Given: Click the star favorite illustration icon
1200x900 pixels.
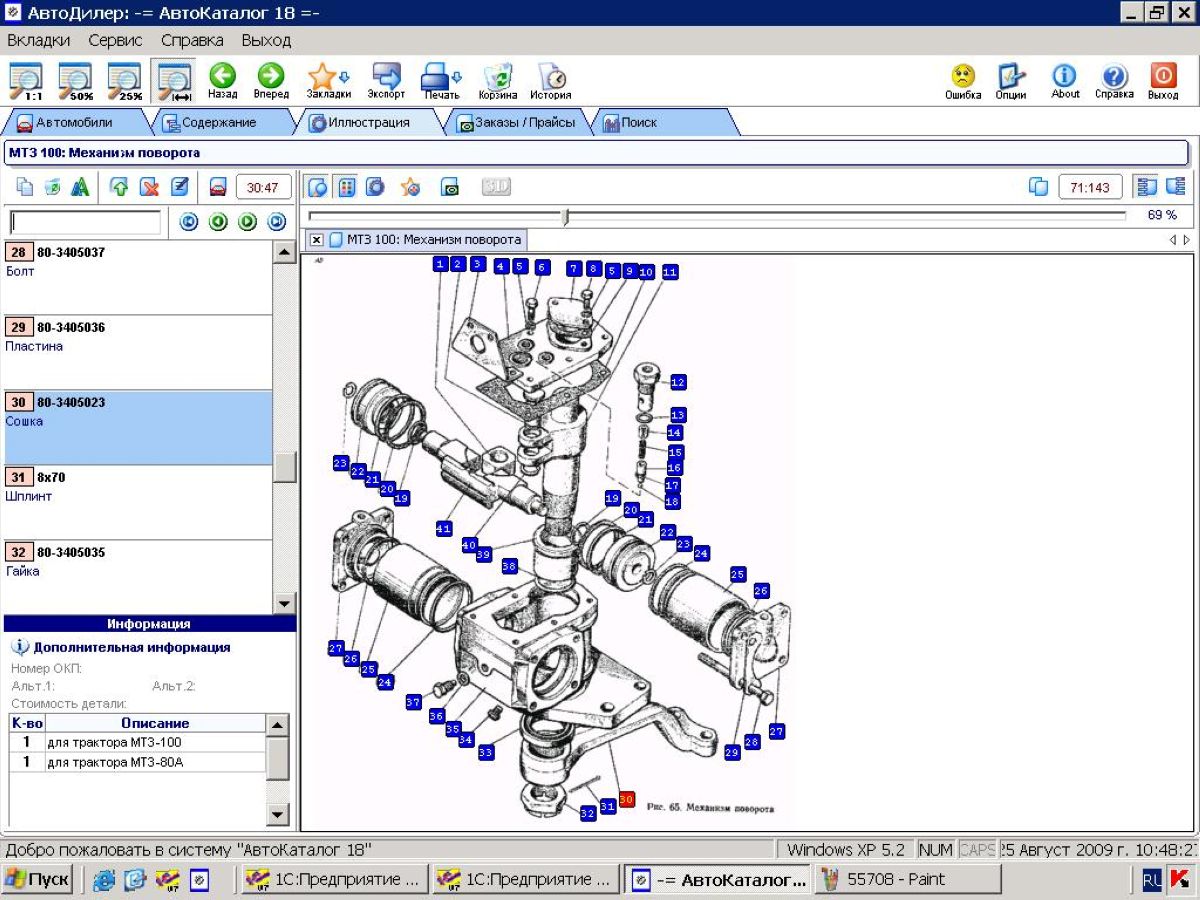Looking at the screenshot, I should pyautogui.click(x=410, y=187).
